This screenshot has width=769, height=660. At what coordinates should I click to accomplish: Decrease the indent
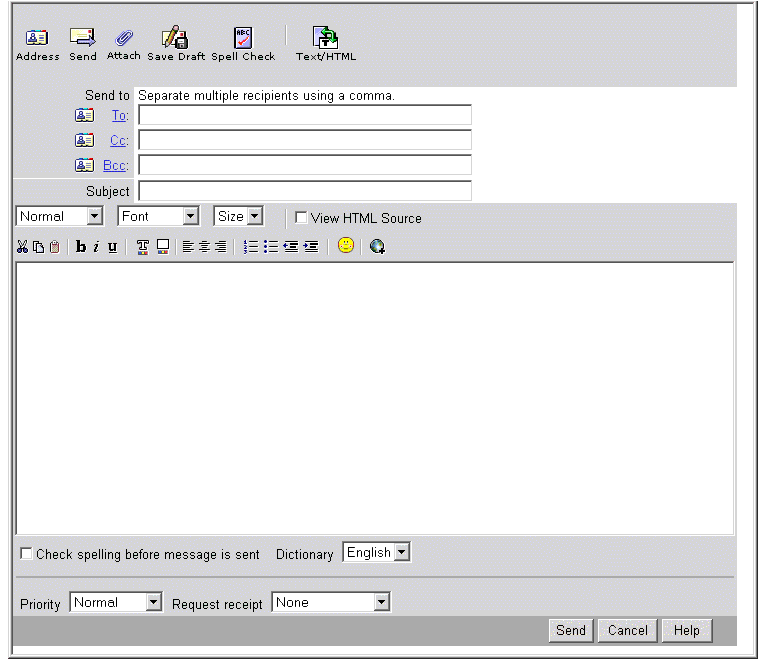click(x=291, y=247)
